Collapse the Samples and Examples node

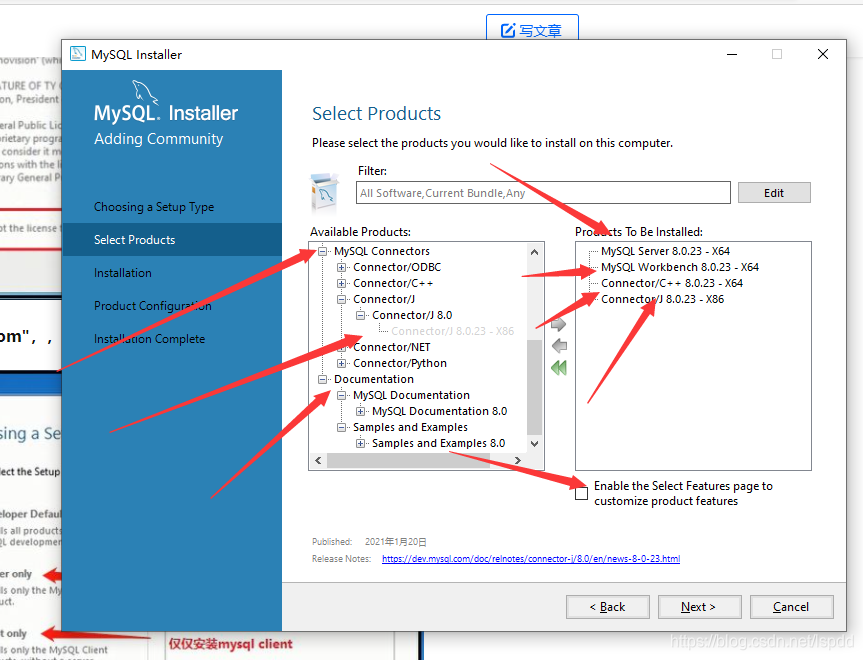(342, 427)
